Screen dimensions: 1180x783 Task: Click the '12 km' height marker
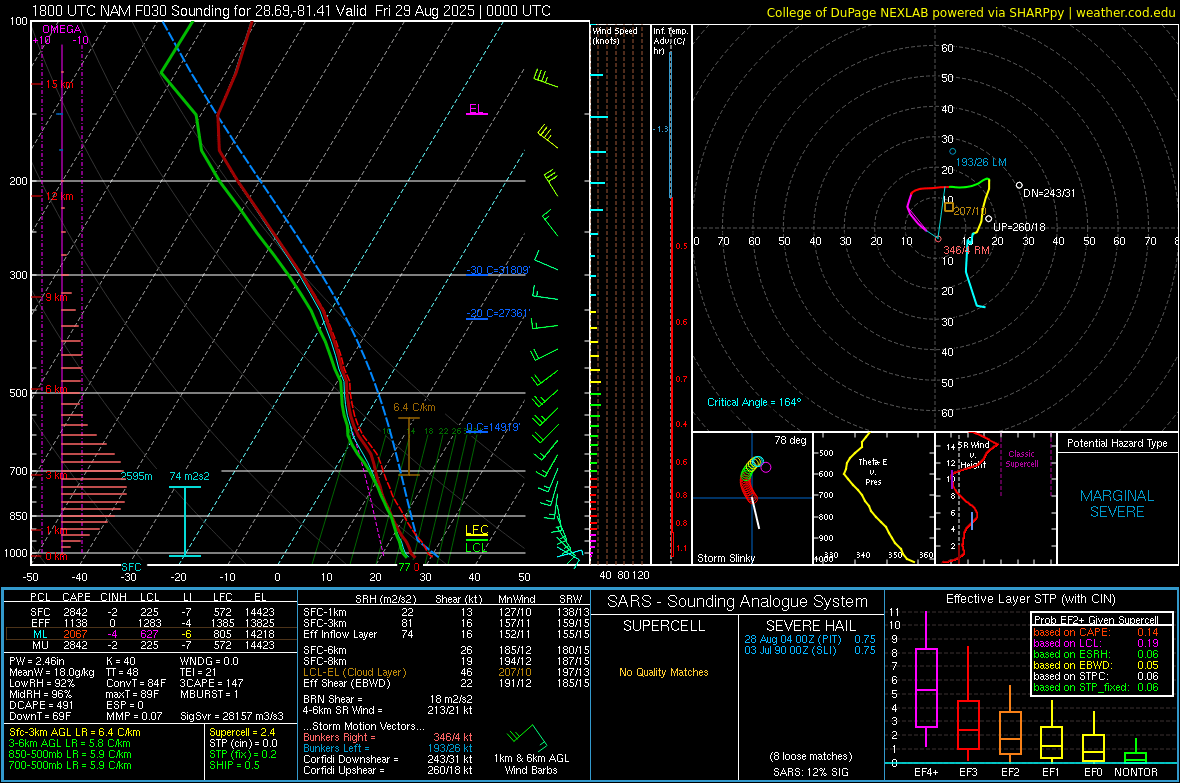[59, 197]
